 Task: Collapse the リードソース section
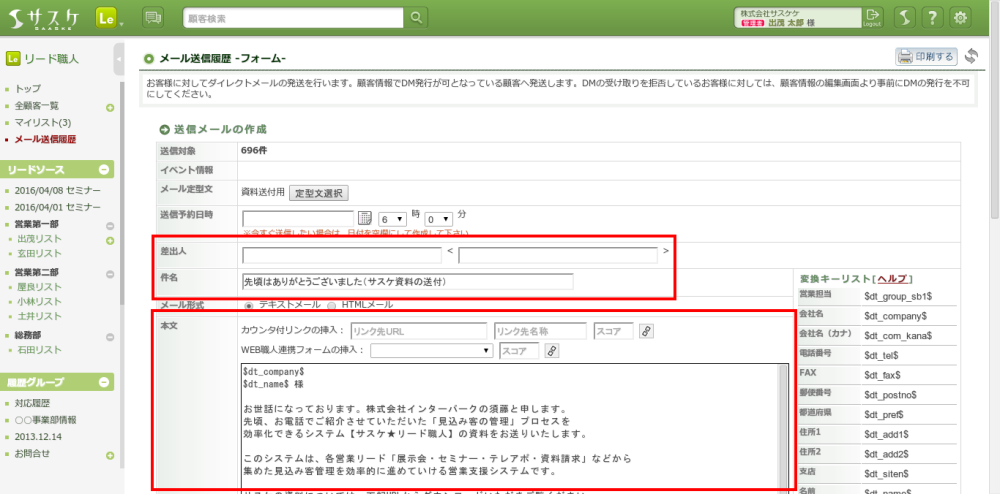105,170
